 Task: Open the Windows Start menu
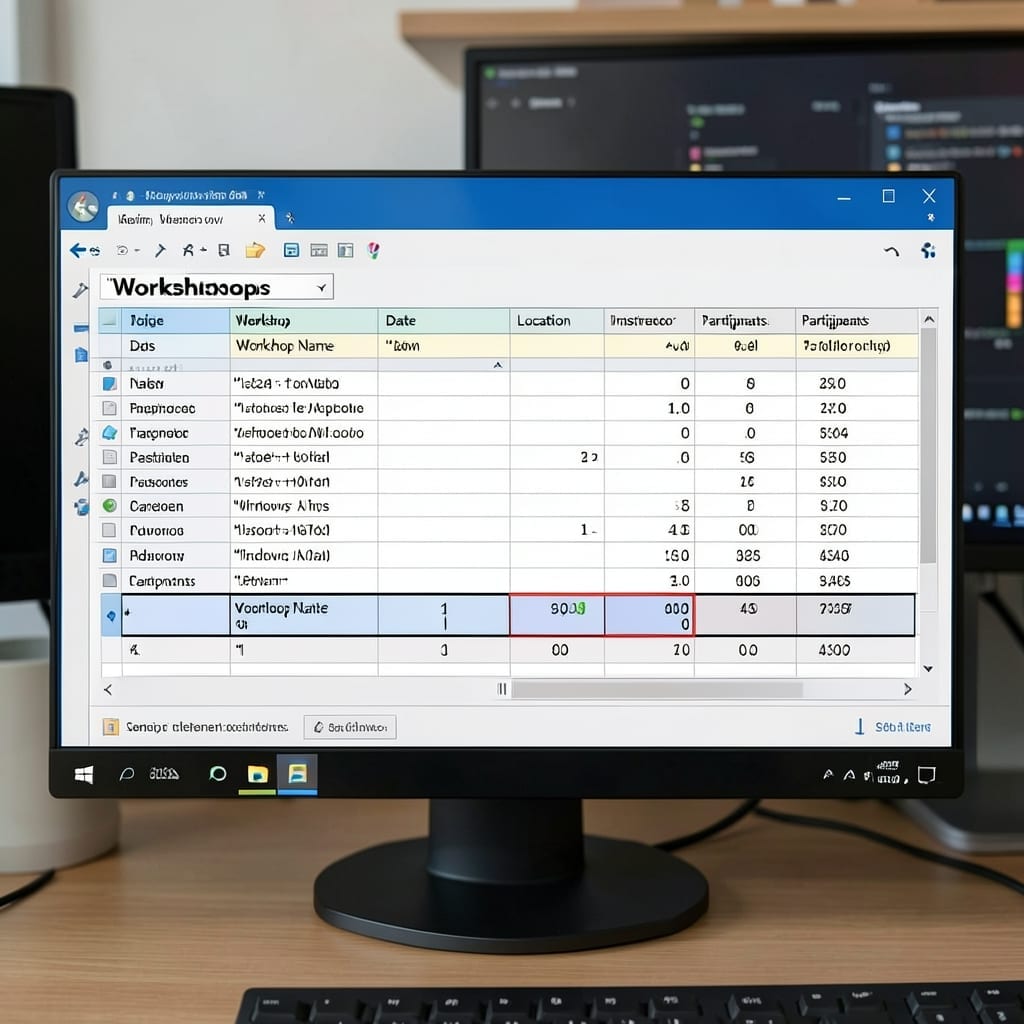click(x=84, y=775)
